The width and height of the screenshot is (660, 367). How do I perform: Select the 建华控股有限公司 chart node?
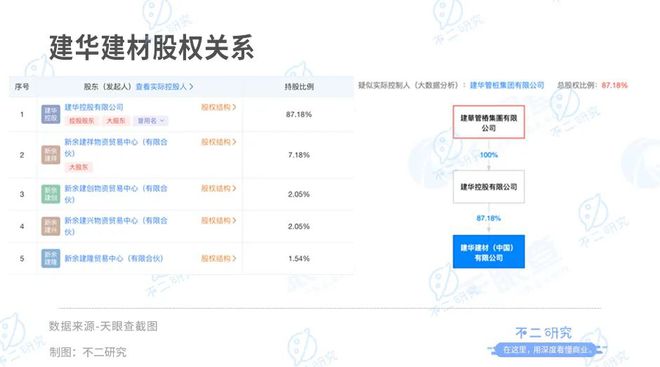point(489,187)
